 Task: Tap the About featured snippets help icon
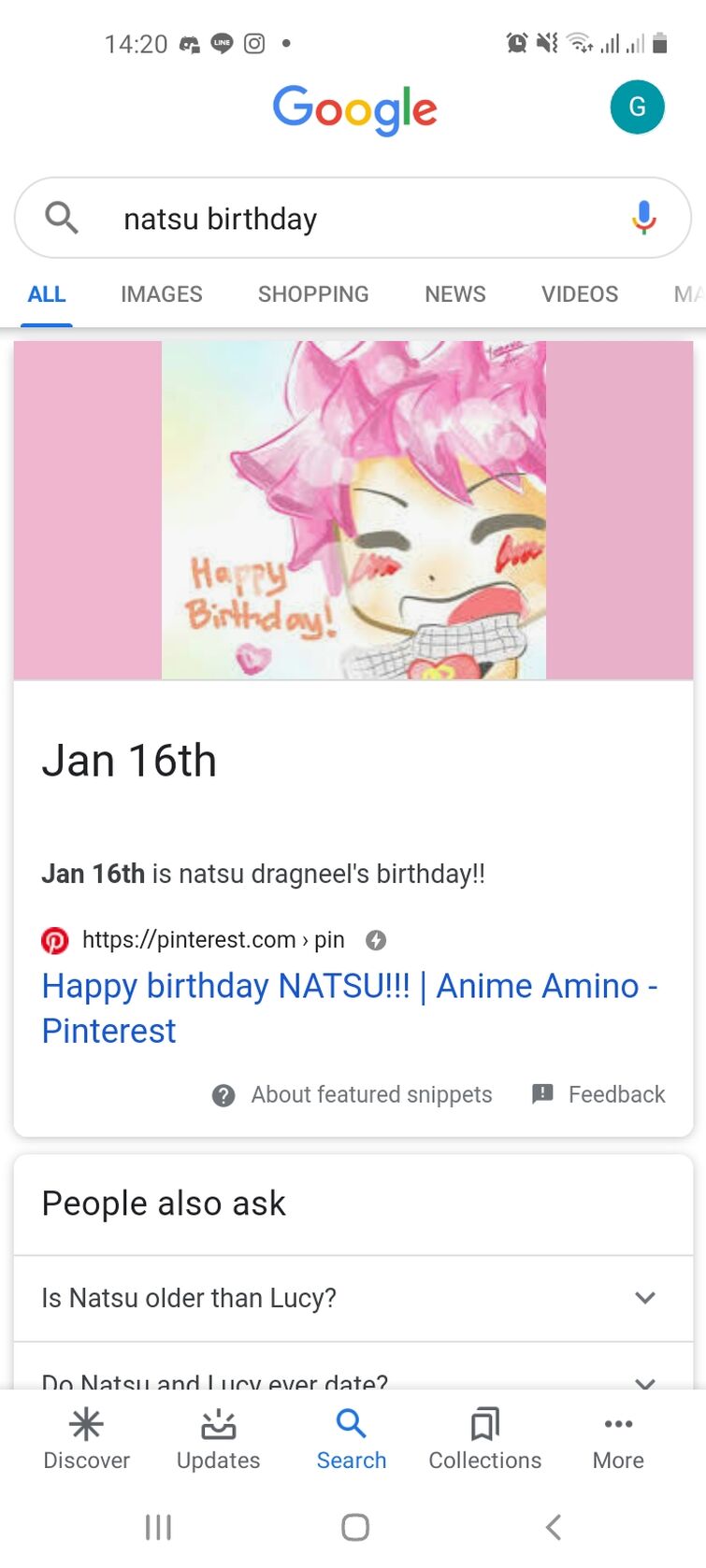click(x=223, y=1095)
